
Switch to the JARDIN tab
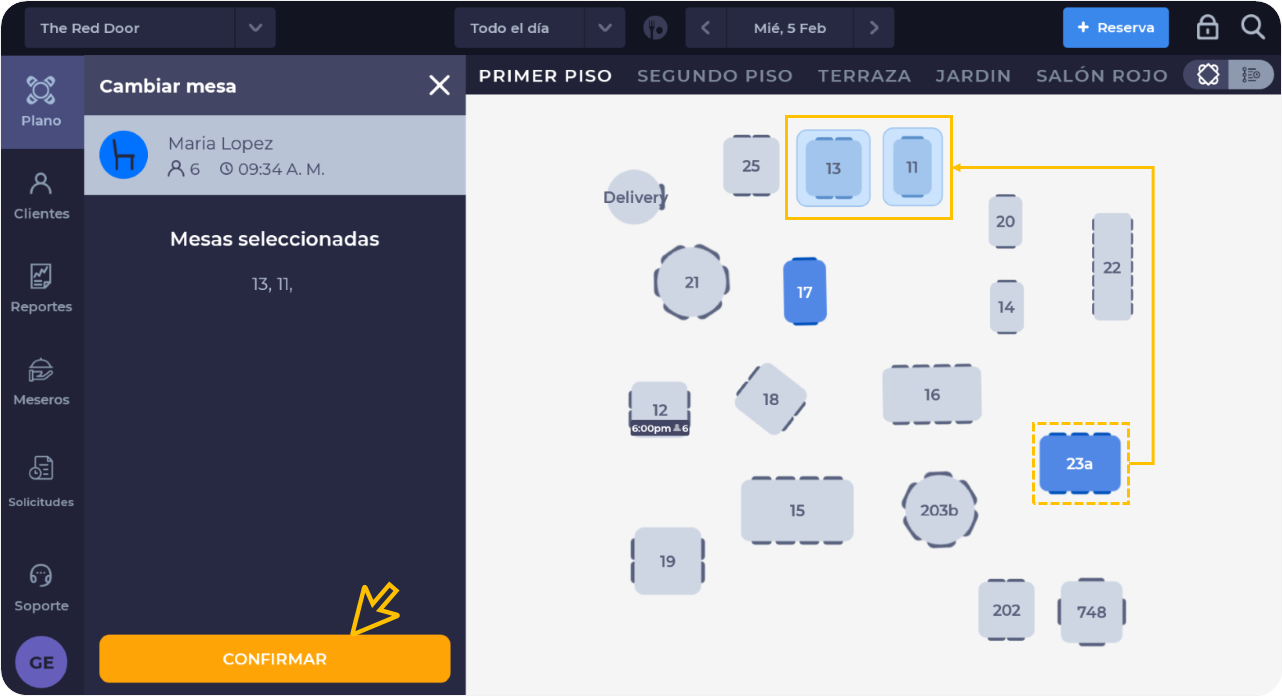pyautogui.click(x=973, y=76)
